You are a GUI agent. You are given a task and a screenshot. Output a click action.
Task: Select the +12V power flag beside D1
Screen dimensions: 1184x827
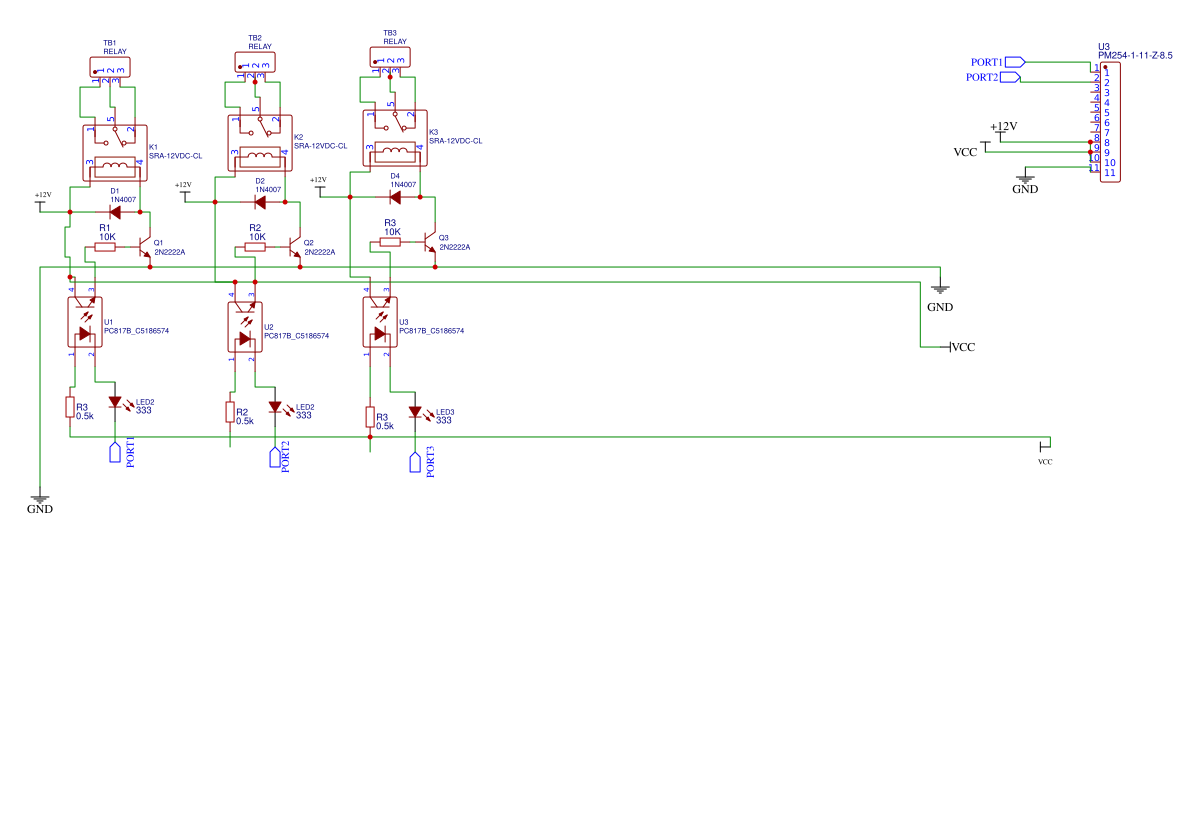41,203
